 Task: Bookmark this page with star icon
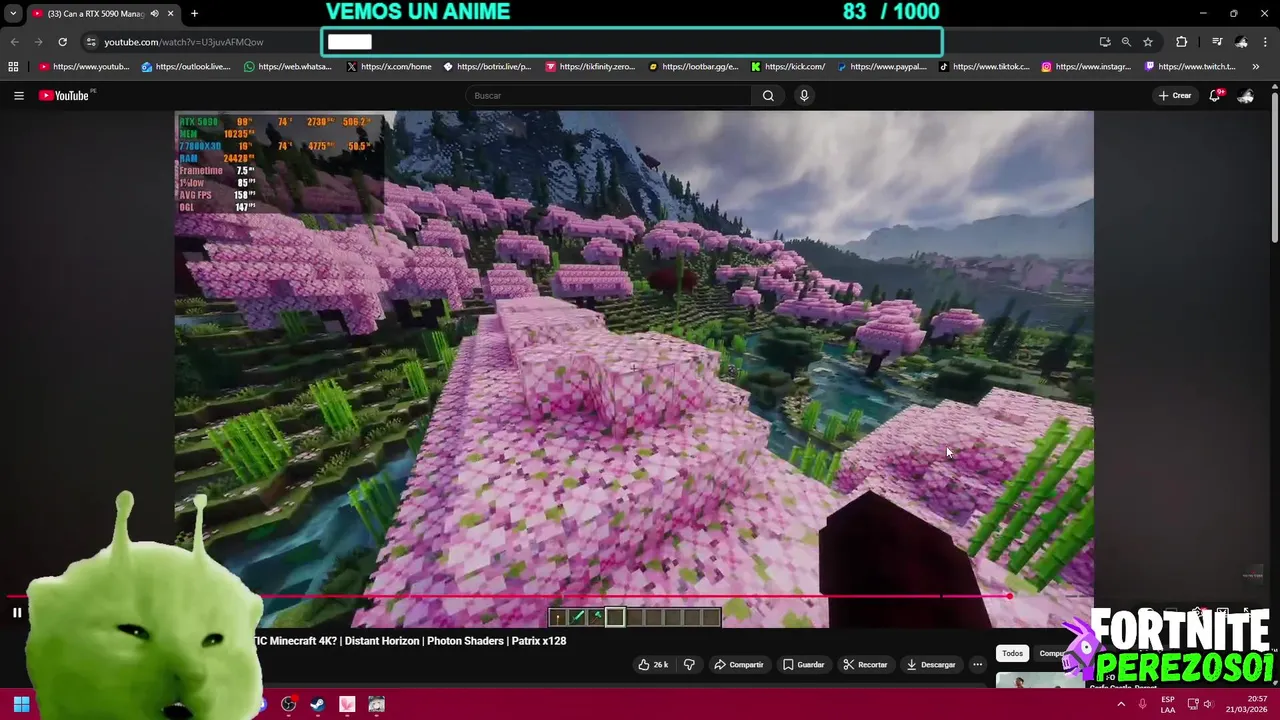(x=1148, y=42)
